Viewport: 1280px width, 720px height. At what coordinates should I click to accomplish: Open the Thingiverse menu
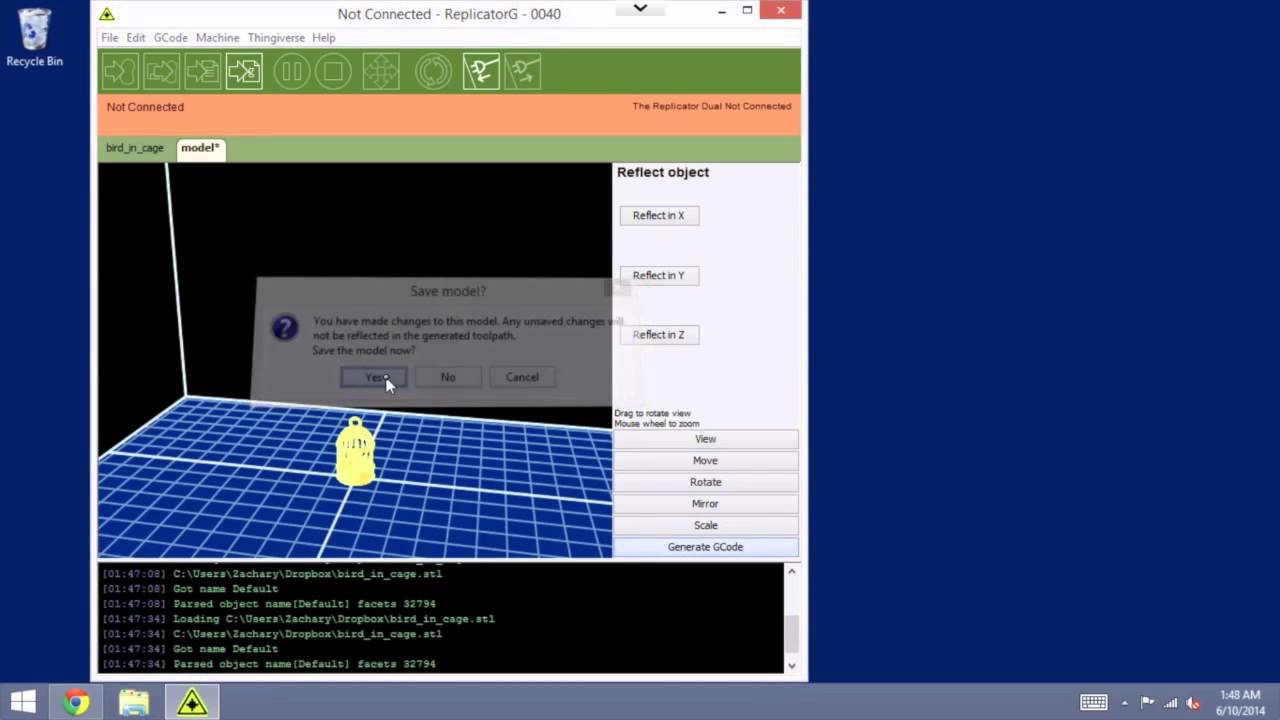point(276,38)
